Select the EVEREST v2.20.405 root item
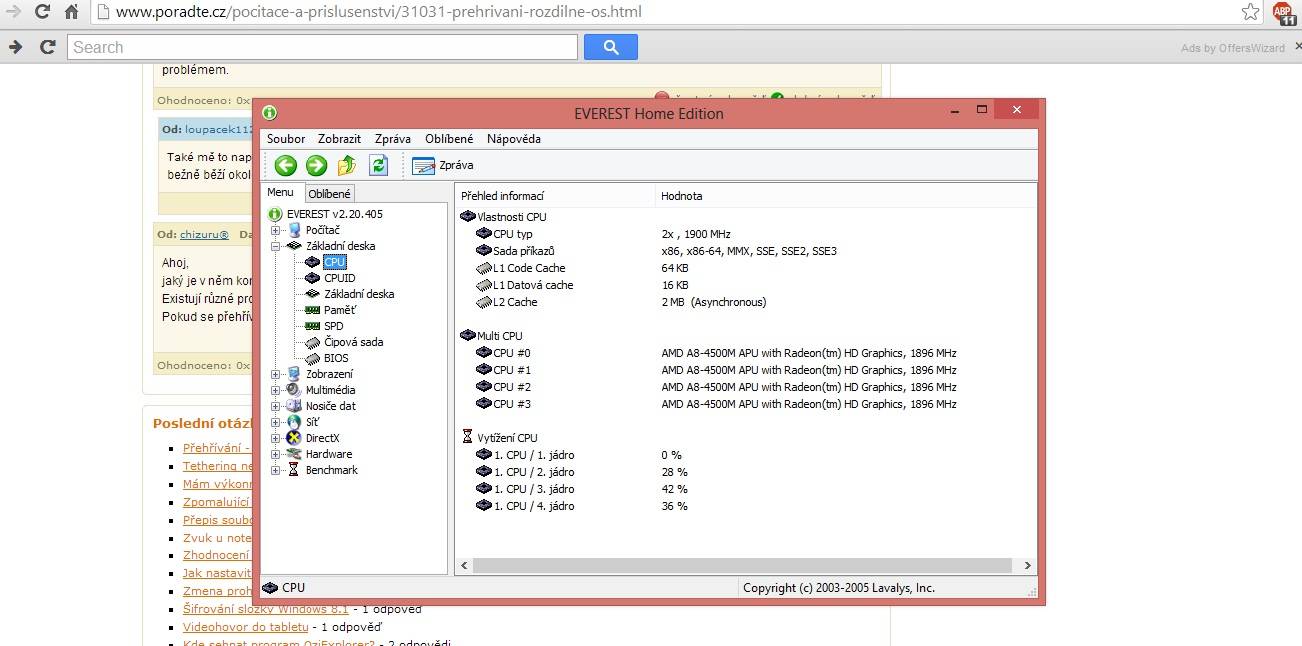Screen dimensions: 1302x646 [x=325, y=214]
